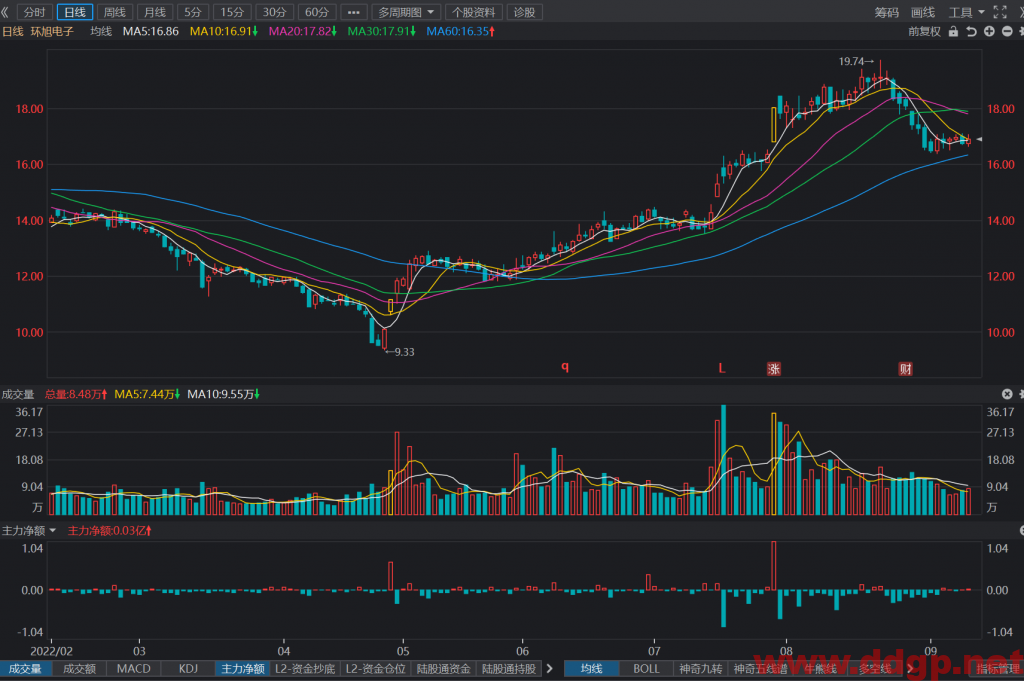Switch to the MACD indicator tab
Screen dimensions: 1024x681
[x=133, y=669]
